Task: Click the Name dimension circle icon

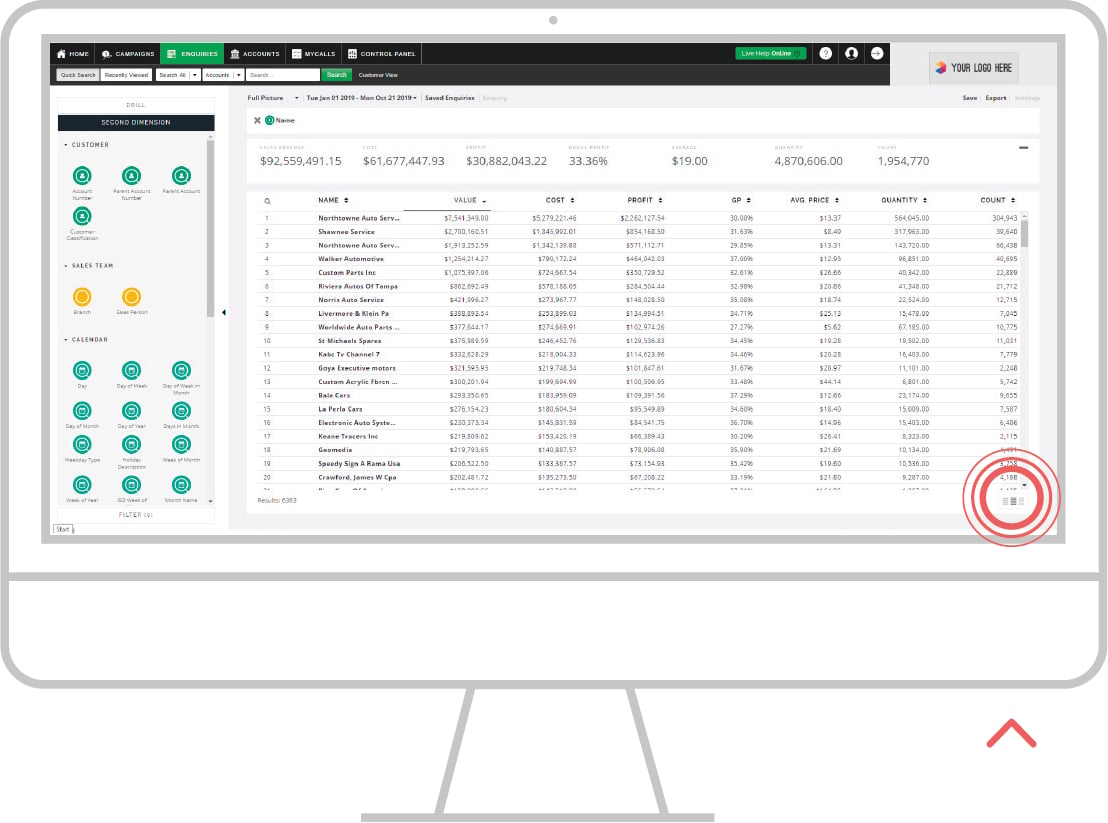Action: [269, 121]
